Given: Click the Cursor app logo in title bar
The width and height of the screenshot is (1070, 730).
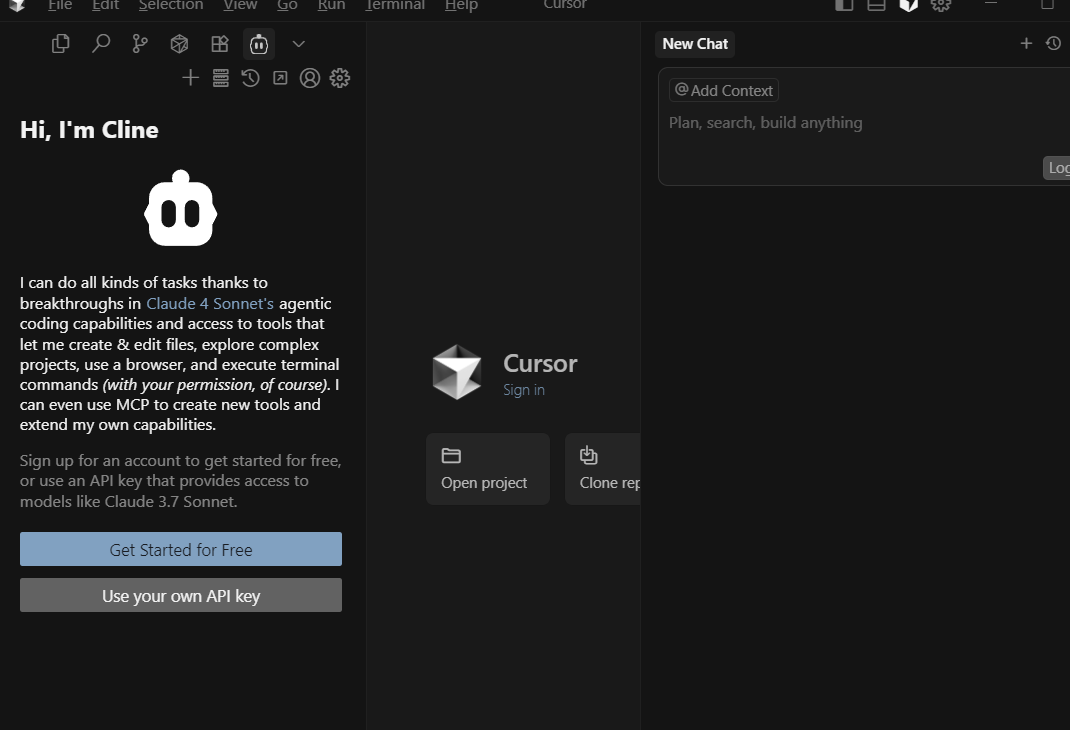Looking at the screenshot, I should tap(17, 5).
